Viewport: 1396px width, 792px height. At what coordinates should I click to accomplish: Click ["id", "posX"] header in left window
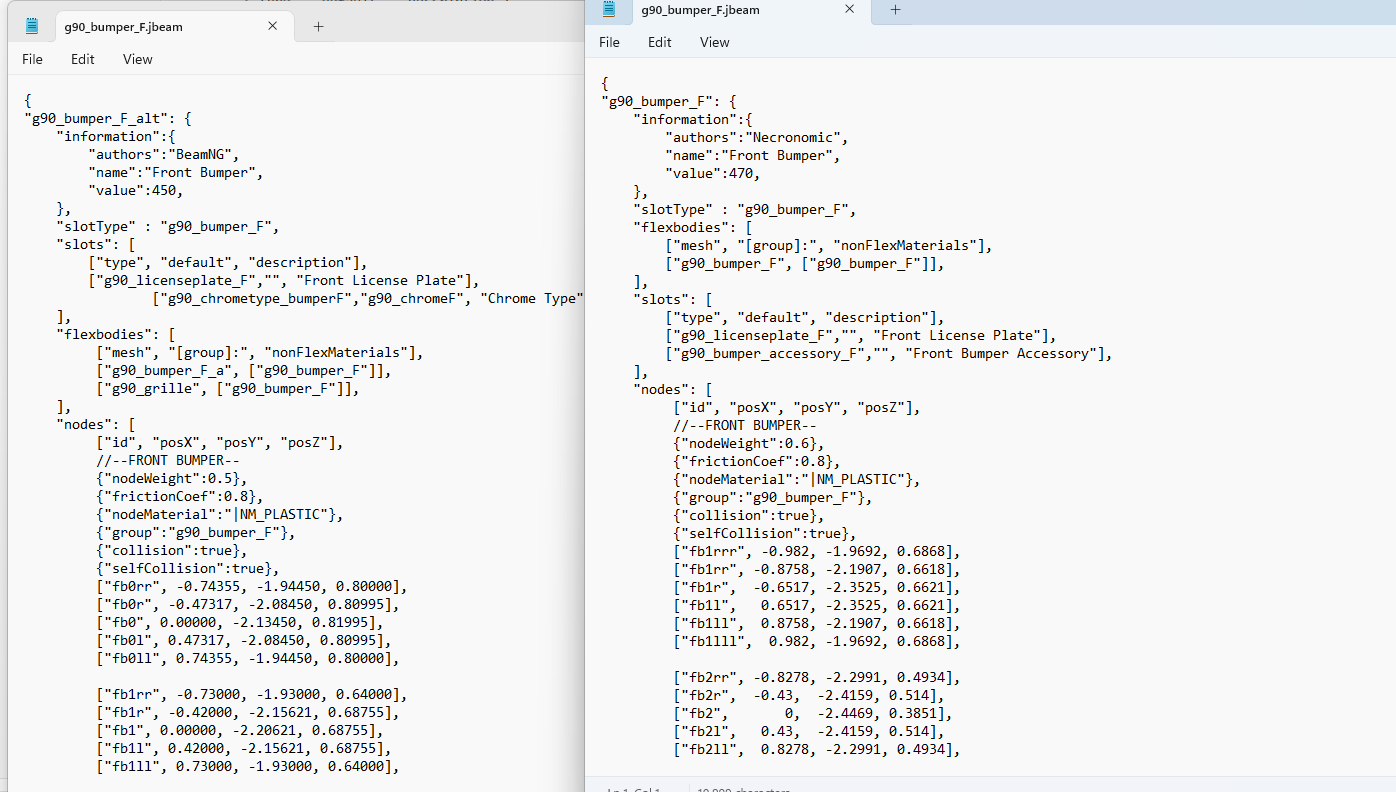pos(220,442)
